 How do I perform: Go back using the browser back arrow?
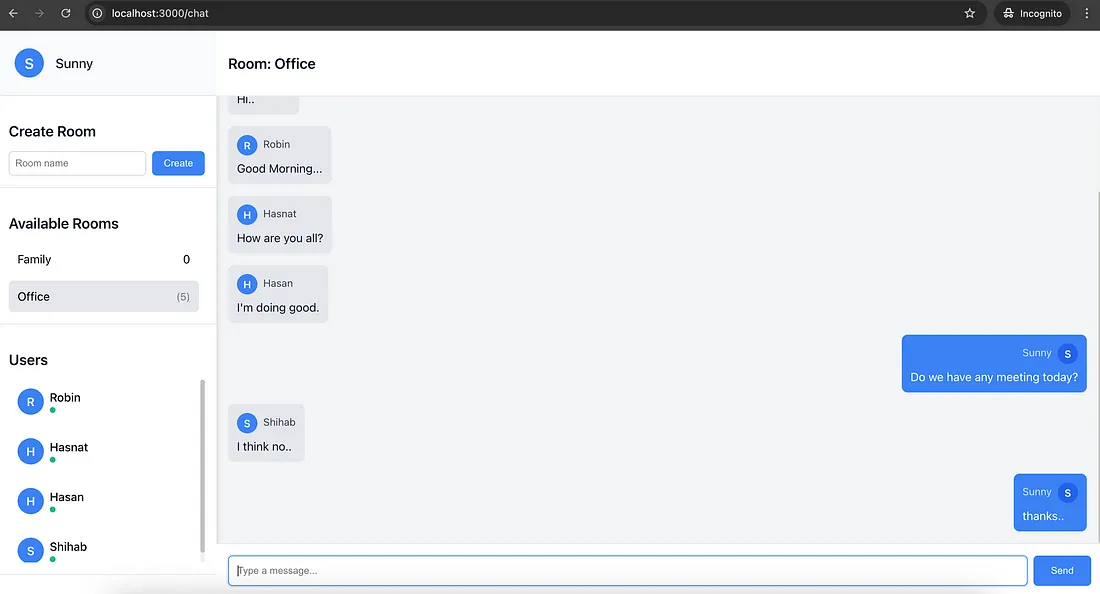(13, 13)
